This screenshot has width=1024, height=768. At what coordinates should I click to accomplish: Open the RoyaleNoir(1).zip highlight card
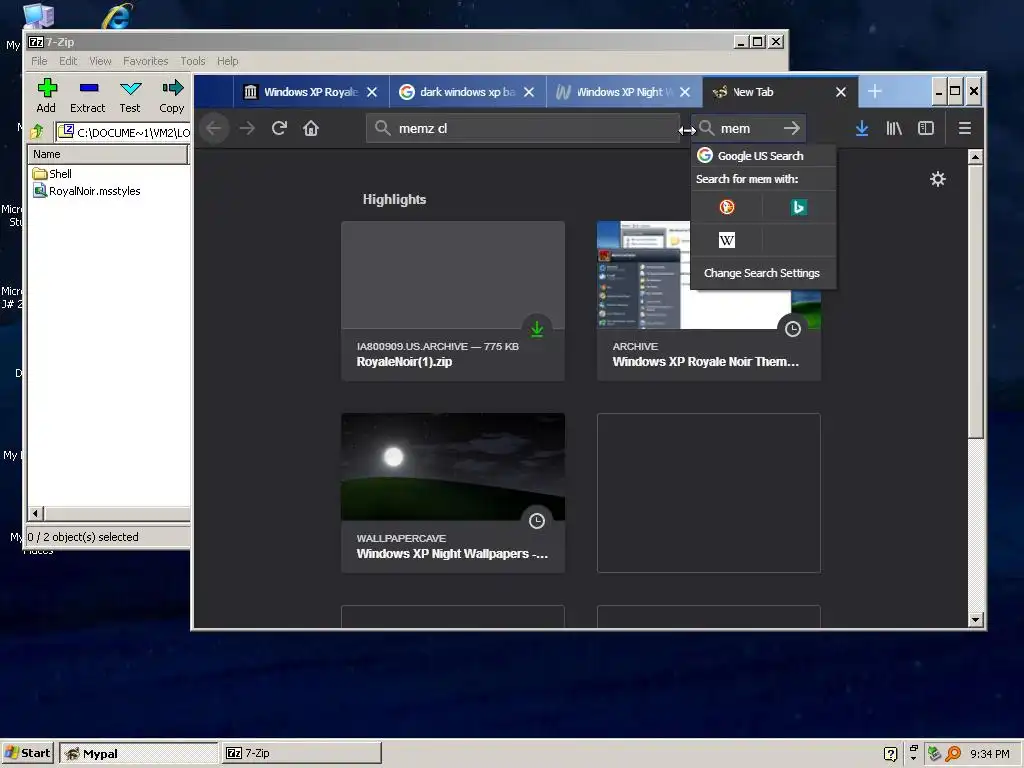pos(453,301)
